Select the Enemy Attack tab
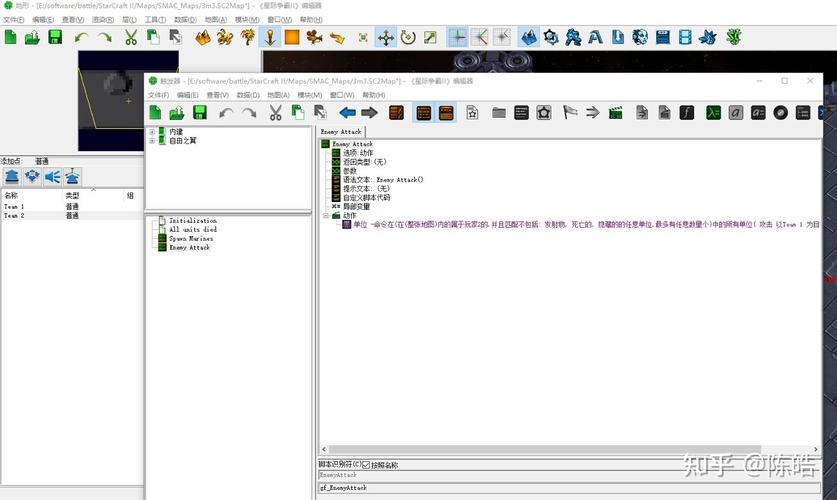Image resolution: width=837 pixels, height=500 pixels. (x=341, y=132)
